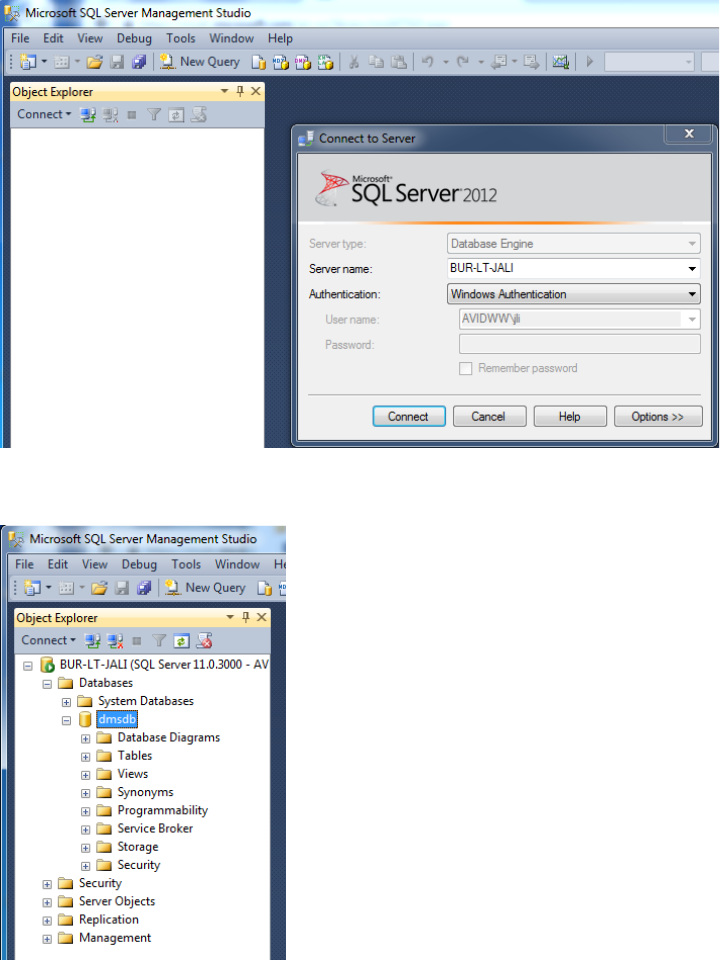
Task: Open Connect dropdown in lower Object Explorer
Action: click(49, 640)
